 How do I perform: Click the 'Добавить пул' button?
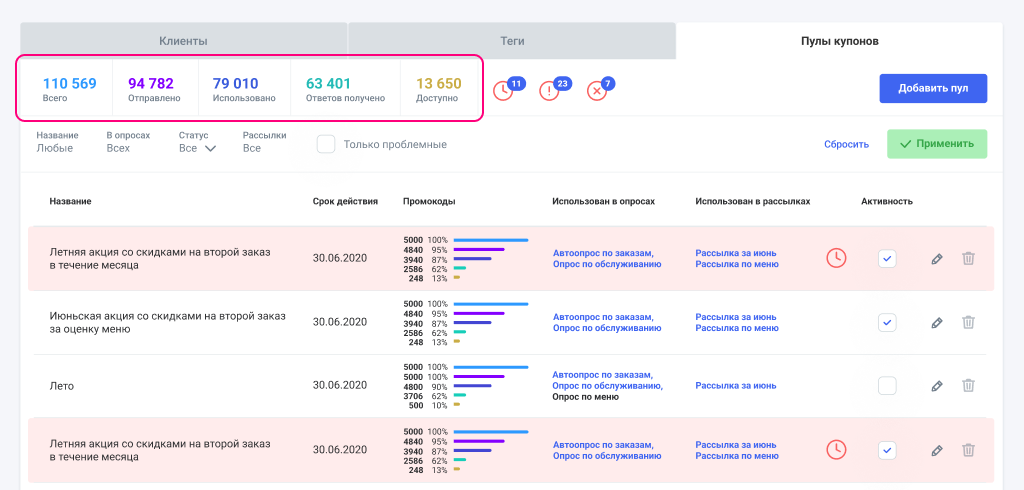933,88
